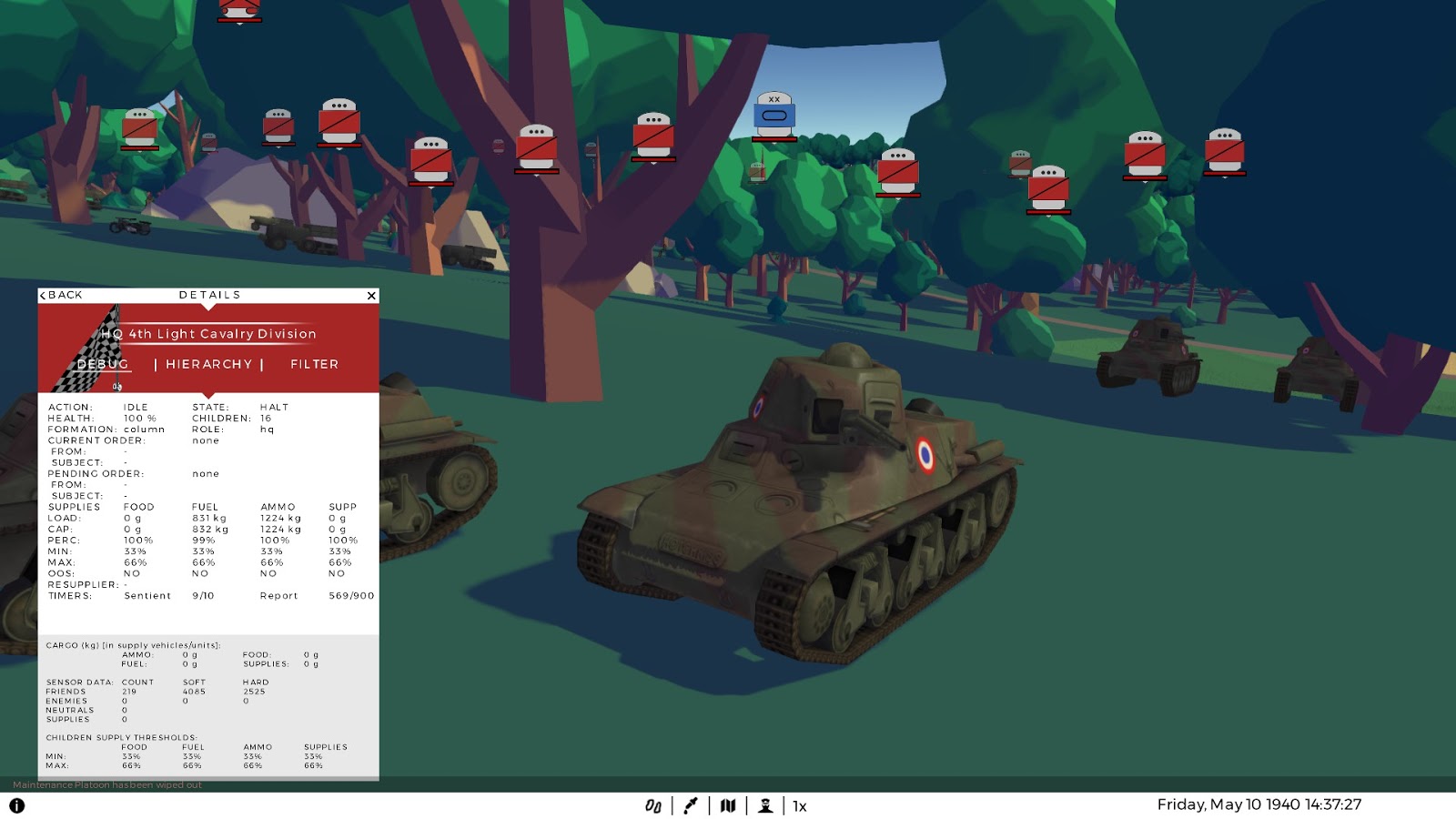Viewport: 1456px width, 819px height.
Task: Click the Friday May 10 1940 date display
Action: 1259,804
